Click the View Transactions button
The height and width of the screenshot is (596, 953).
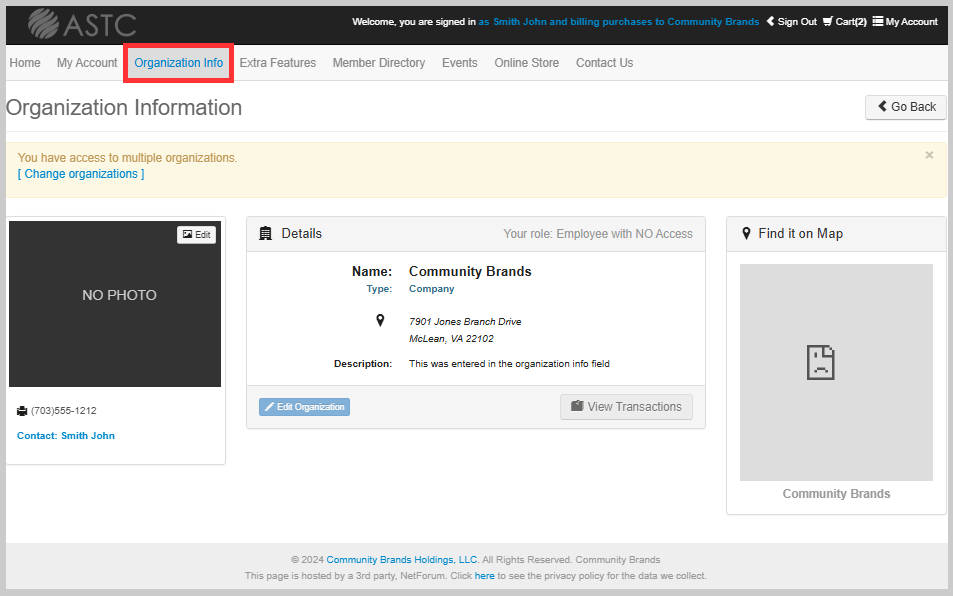(626, 407)
